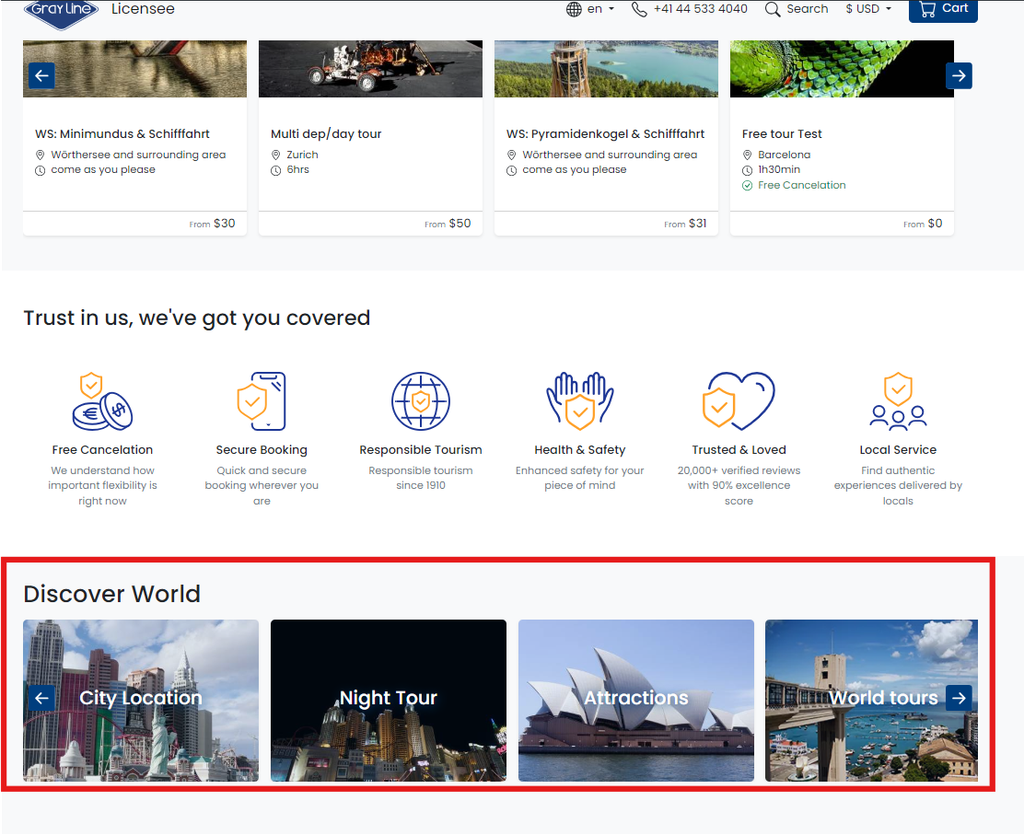Click the 'Licensee' text in header
Screen dimensions: 1024x834
pyautogui.click(x=143, y=9)
